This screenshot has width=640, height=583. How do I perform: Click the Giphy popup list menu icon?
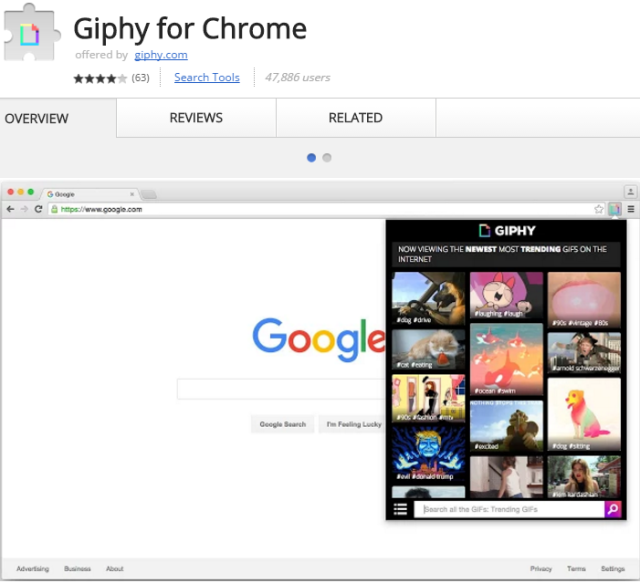pos(400,510)
